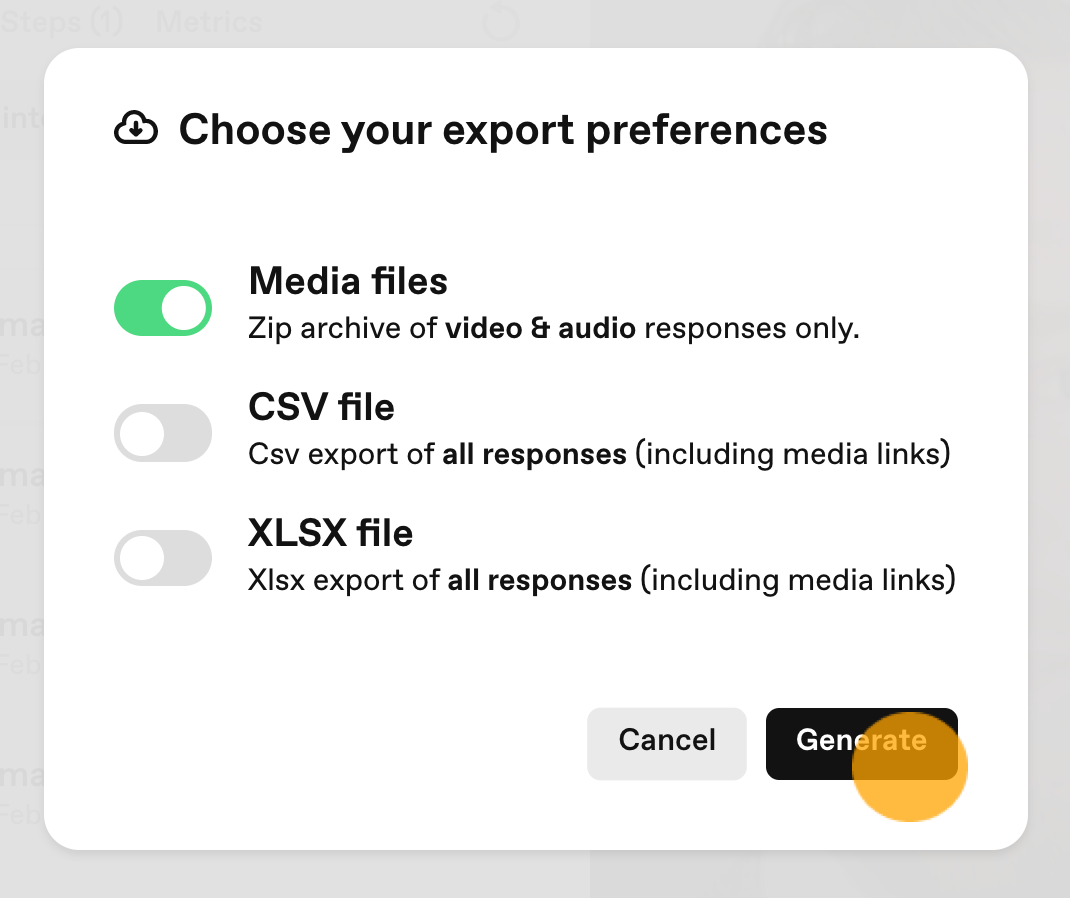Enable the CSV file toggle
Viewport: 1070px width, 898px height.
click(x=163, y=433)
